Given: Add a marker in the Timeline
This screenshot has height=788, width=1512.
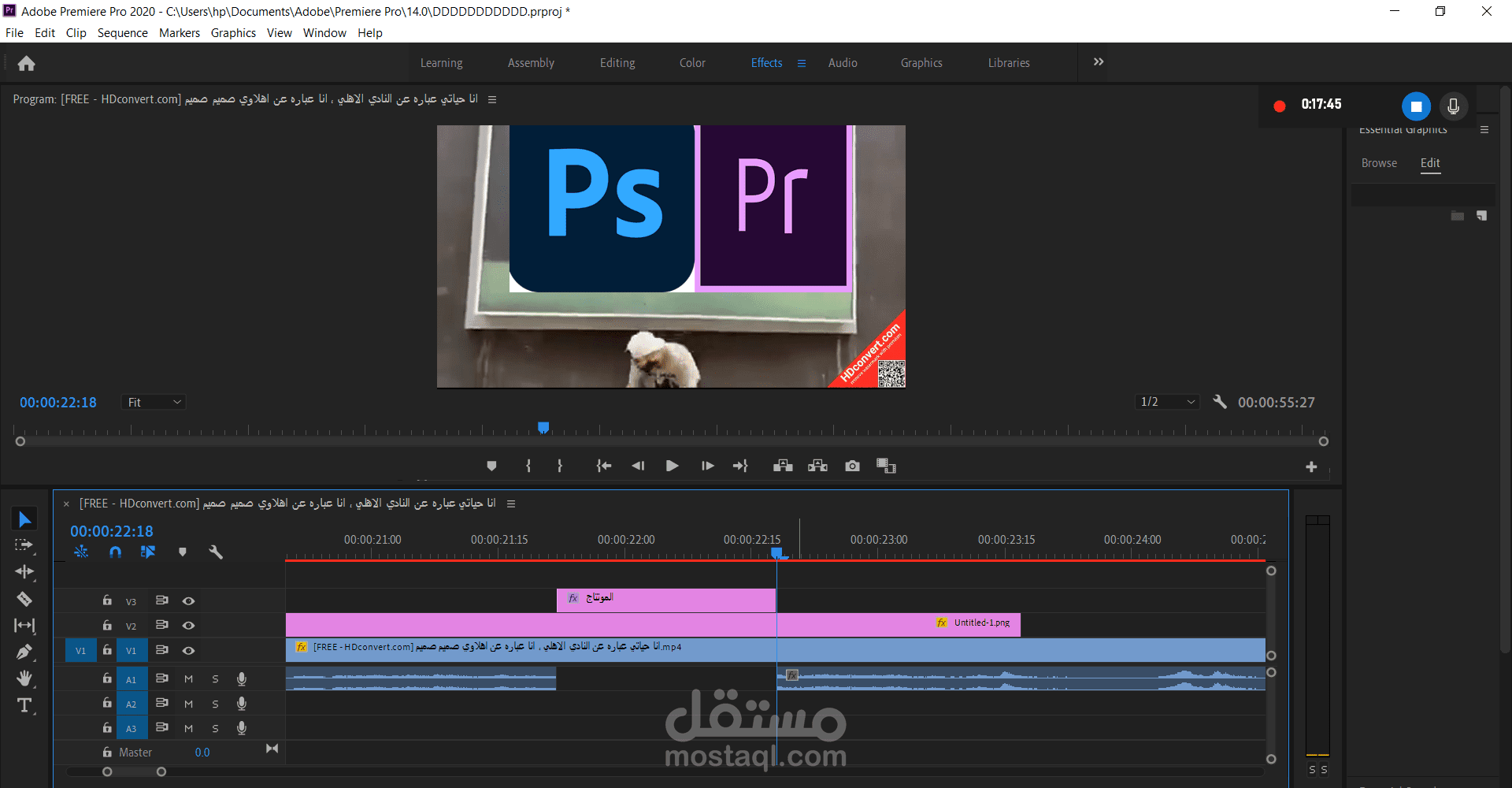Looking at the screenshot, I should (183, 552).
